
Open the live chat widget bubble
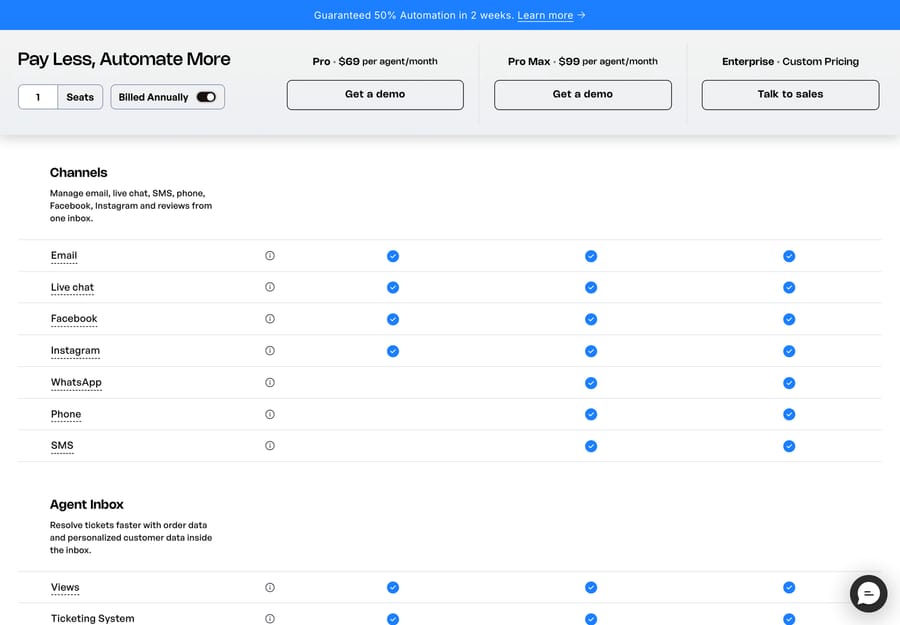coord(868,593)
